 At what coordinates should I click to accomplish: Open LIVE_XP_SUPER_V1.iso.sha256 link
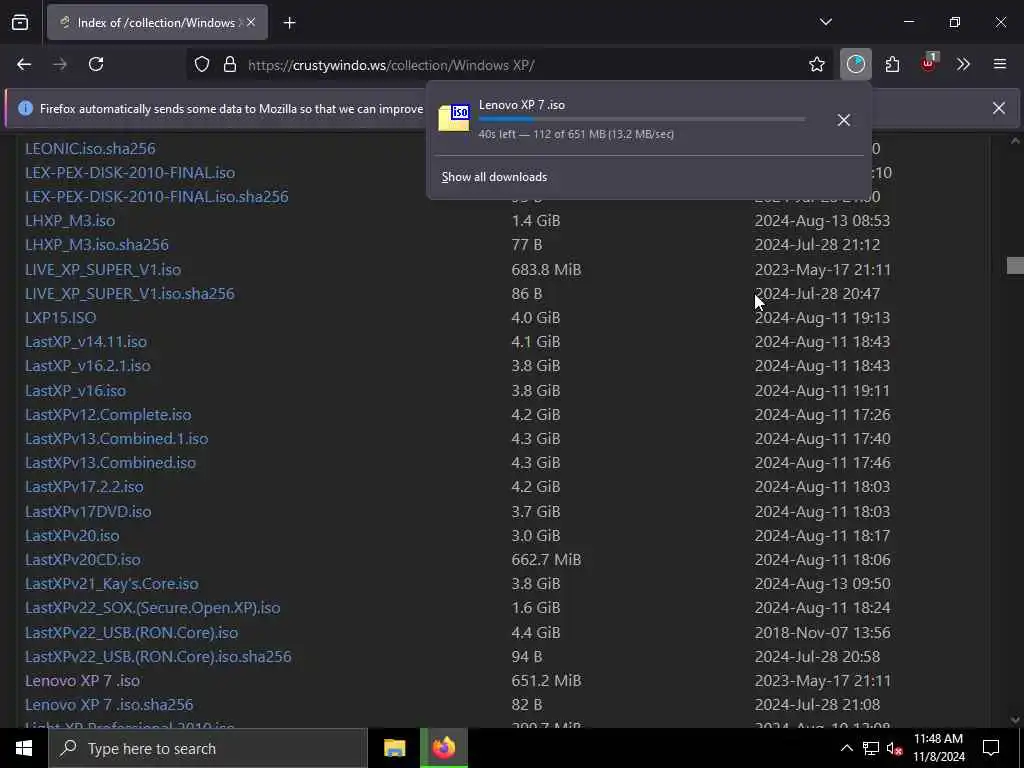(130, 293)
